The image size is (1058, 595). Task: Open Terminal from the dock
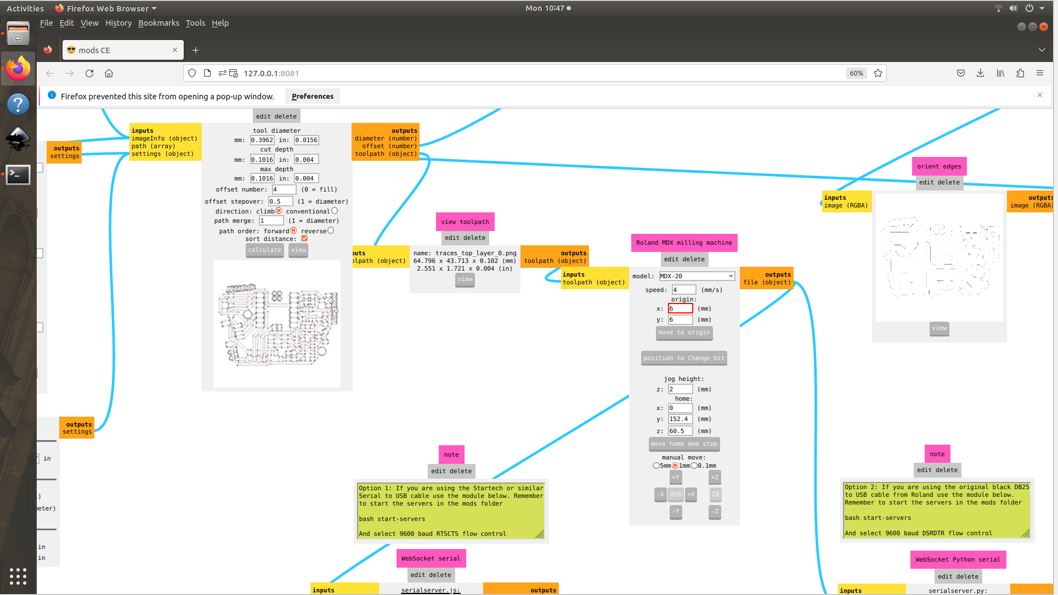coord(18,175)
